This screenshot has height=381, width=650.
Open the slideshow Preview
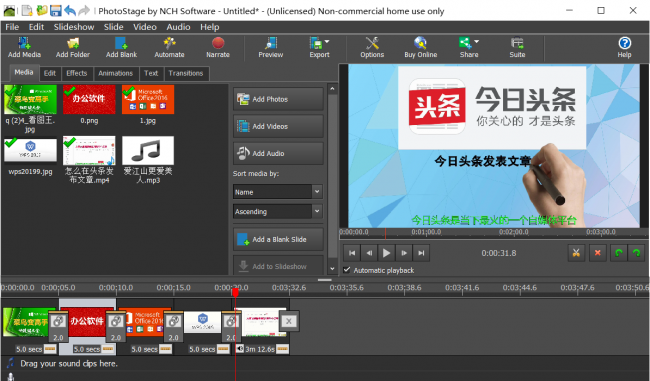tap(271, 47)
